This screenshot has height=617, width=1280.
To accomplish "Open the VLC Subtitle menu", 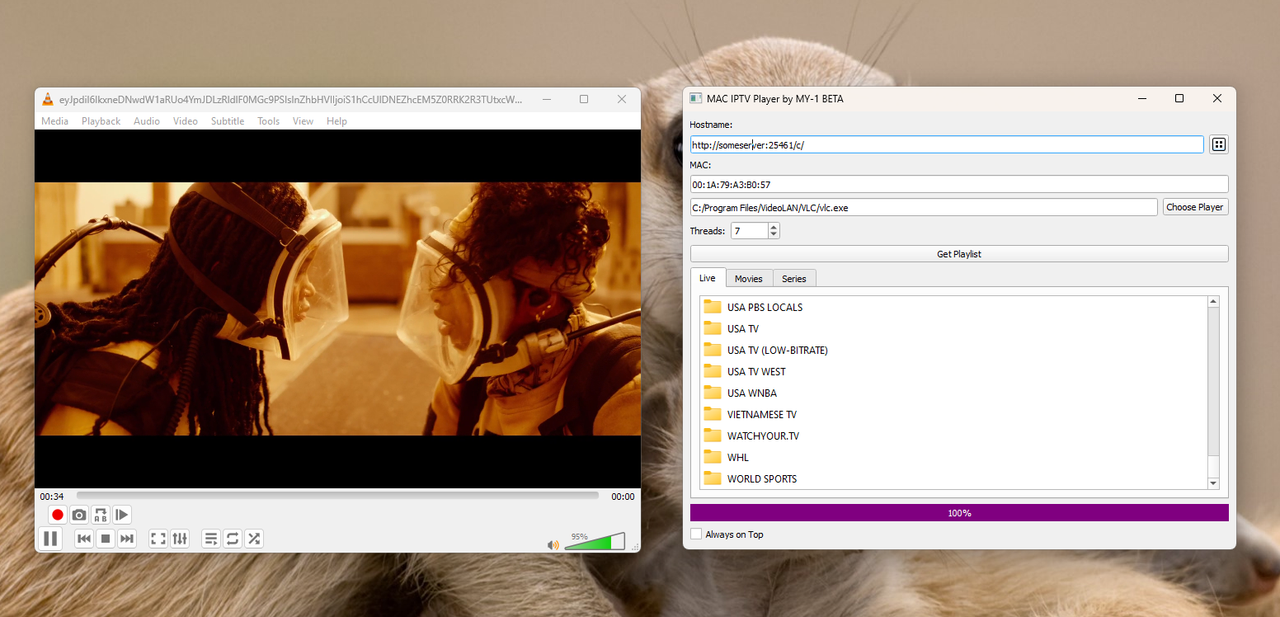I will click(x=227, y=121).
